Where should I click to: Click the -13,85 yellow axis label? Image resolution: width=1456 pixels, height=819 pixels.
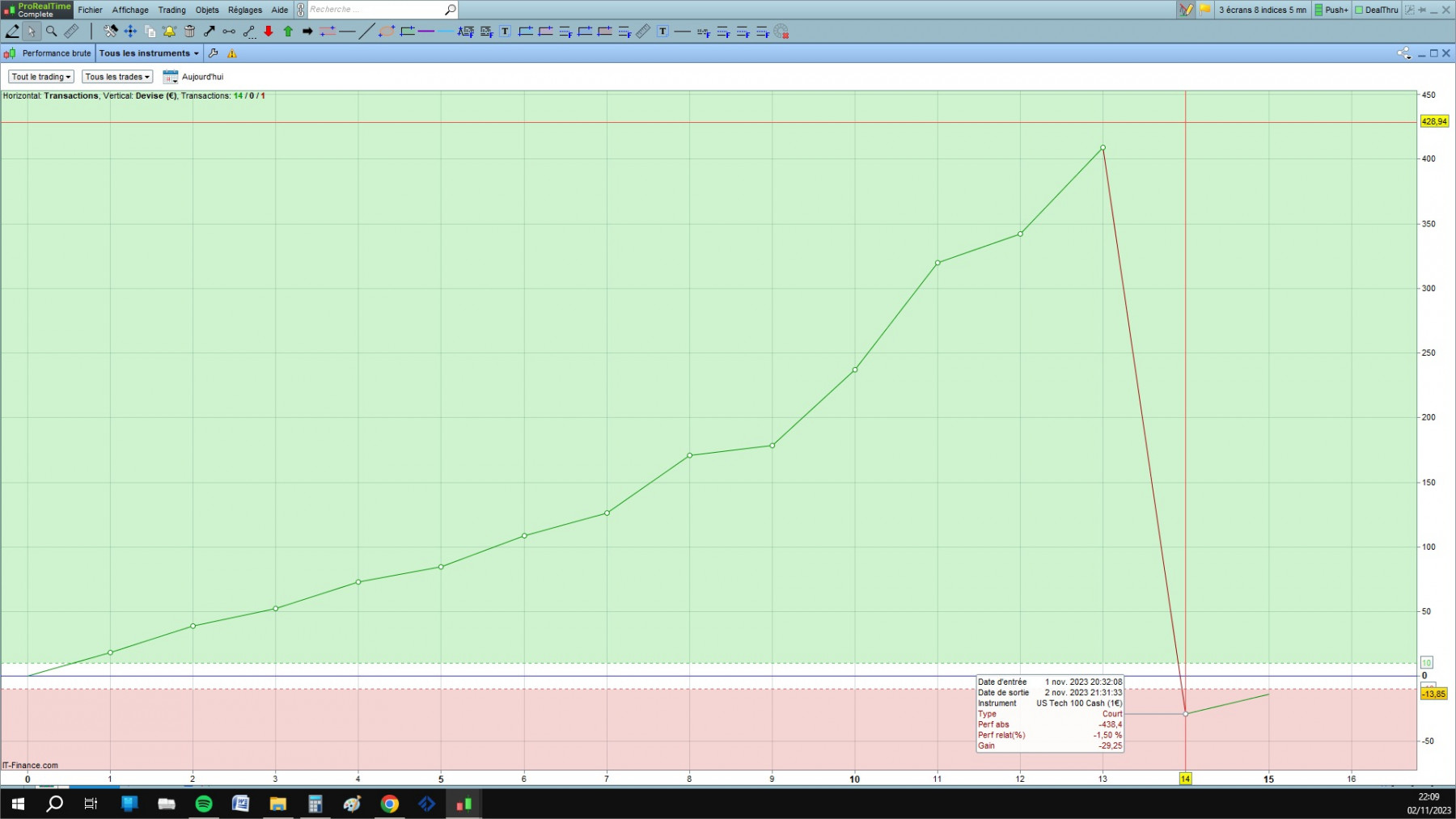coord(1434,694)
